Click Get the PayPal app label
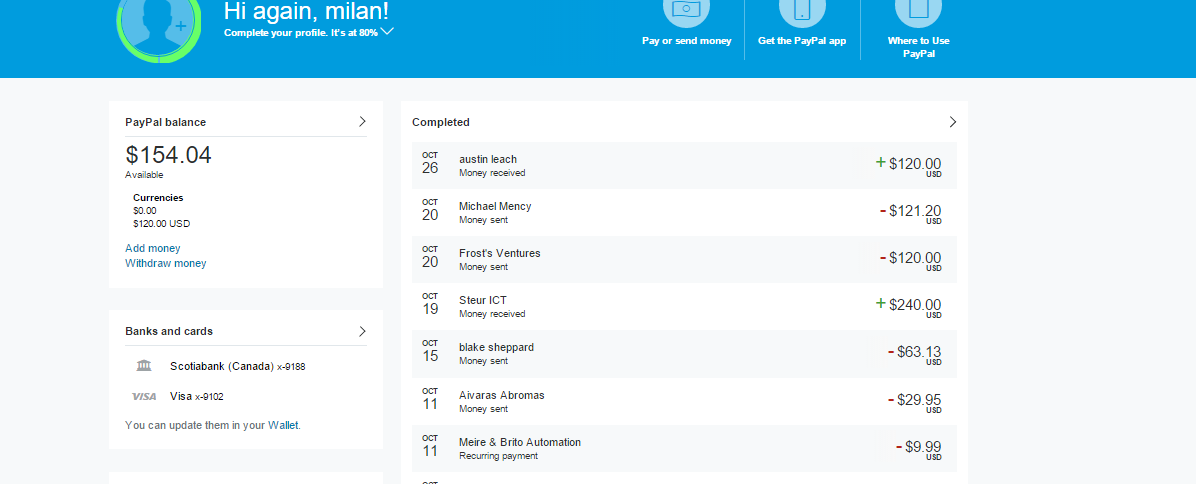 [x=802, y=41]
